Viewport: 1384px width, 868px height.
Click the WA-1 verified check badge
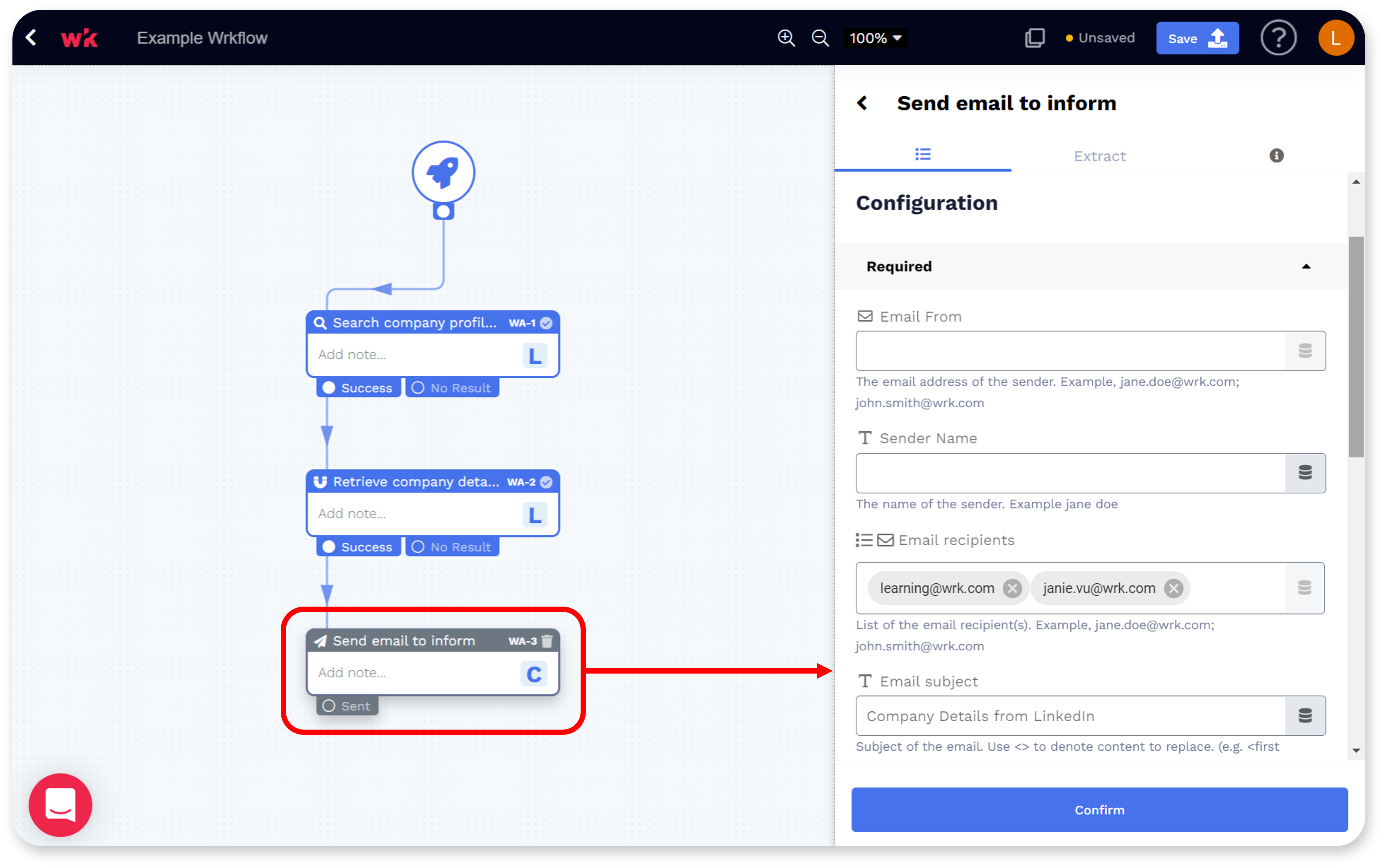[x=546, y=323]
